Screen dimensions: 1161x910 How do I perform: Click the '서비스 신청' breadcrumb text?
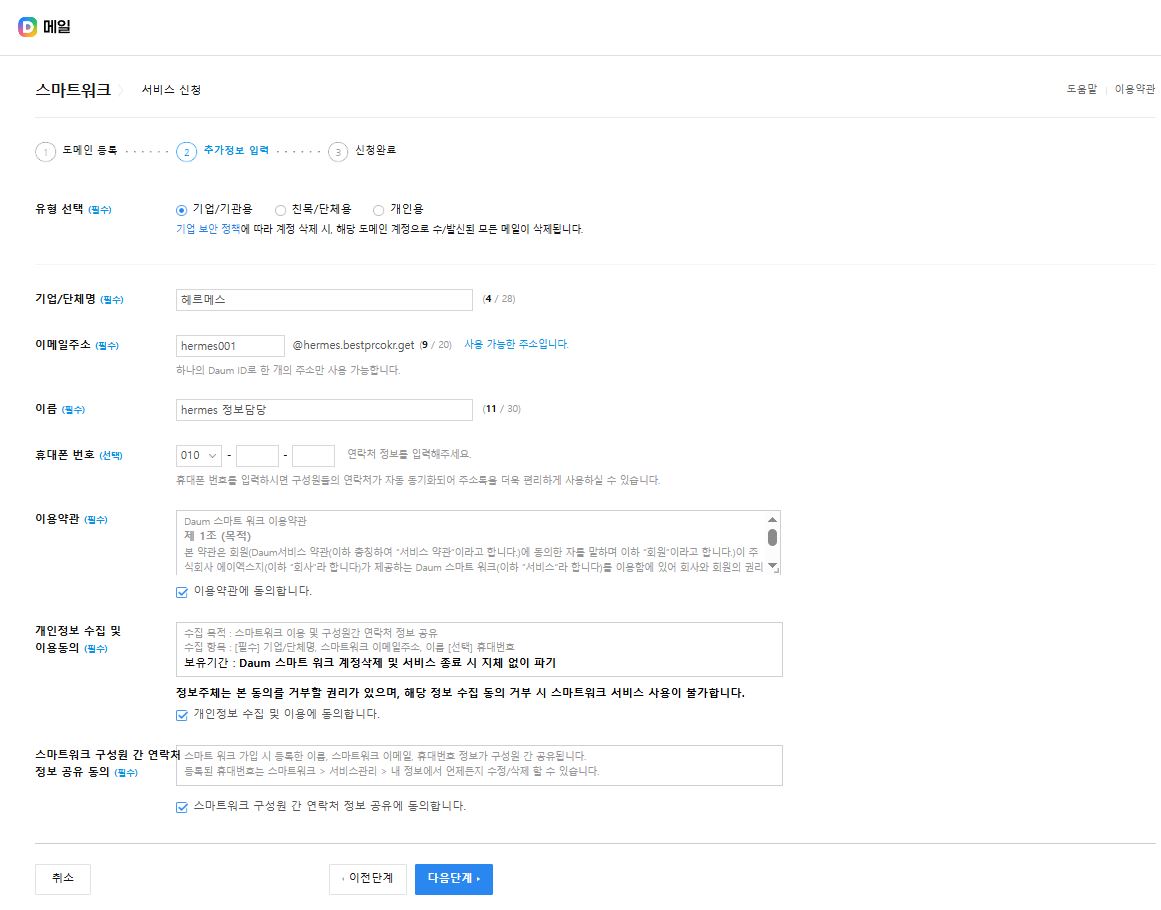[x=171, y=90]
